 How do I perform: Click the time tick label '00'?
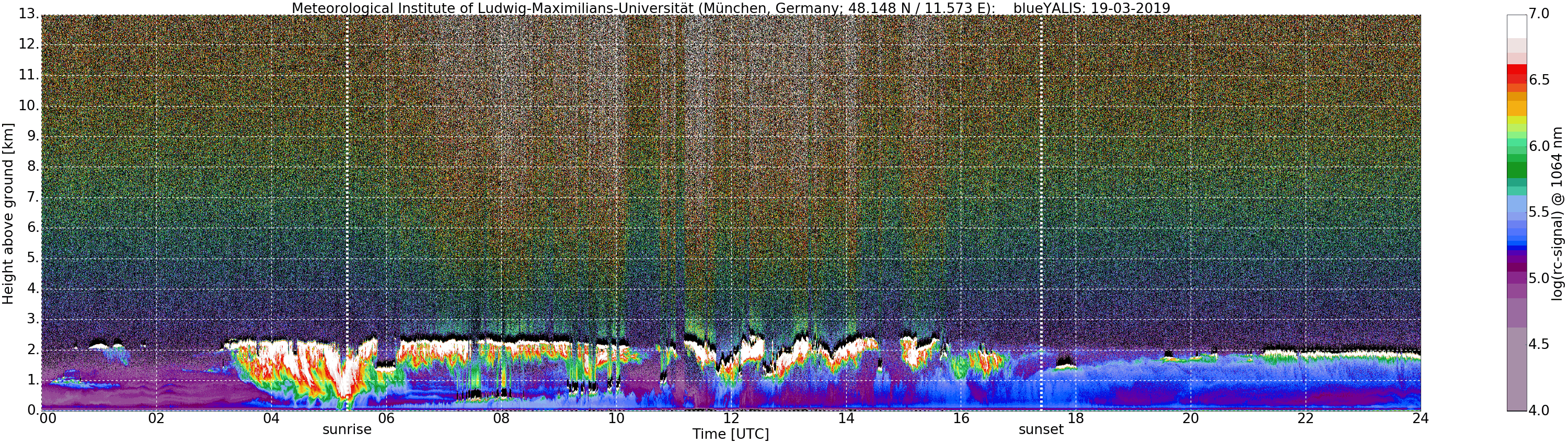coord(48,418)
